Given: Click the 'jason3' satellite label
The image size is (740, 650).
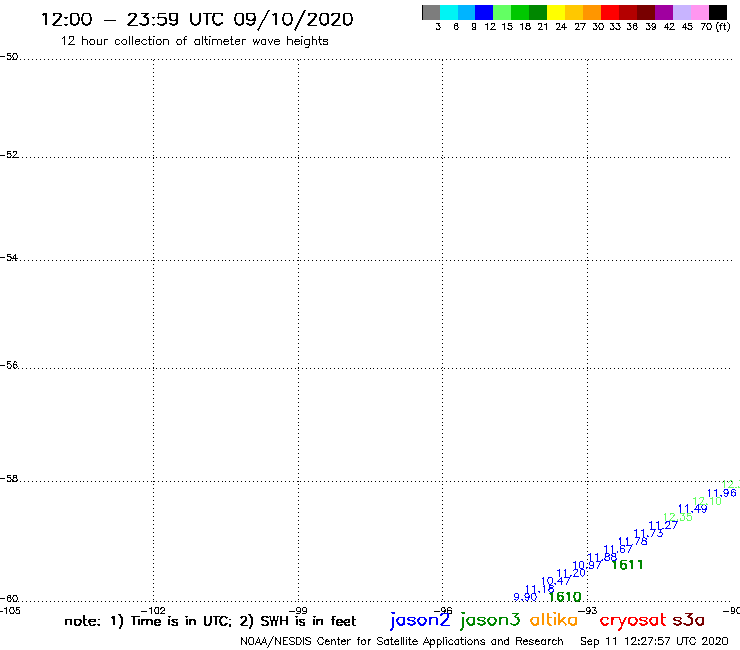Looking at the screenshot, I should 490,620.
